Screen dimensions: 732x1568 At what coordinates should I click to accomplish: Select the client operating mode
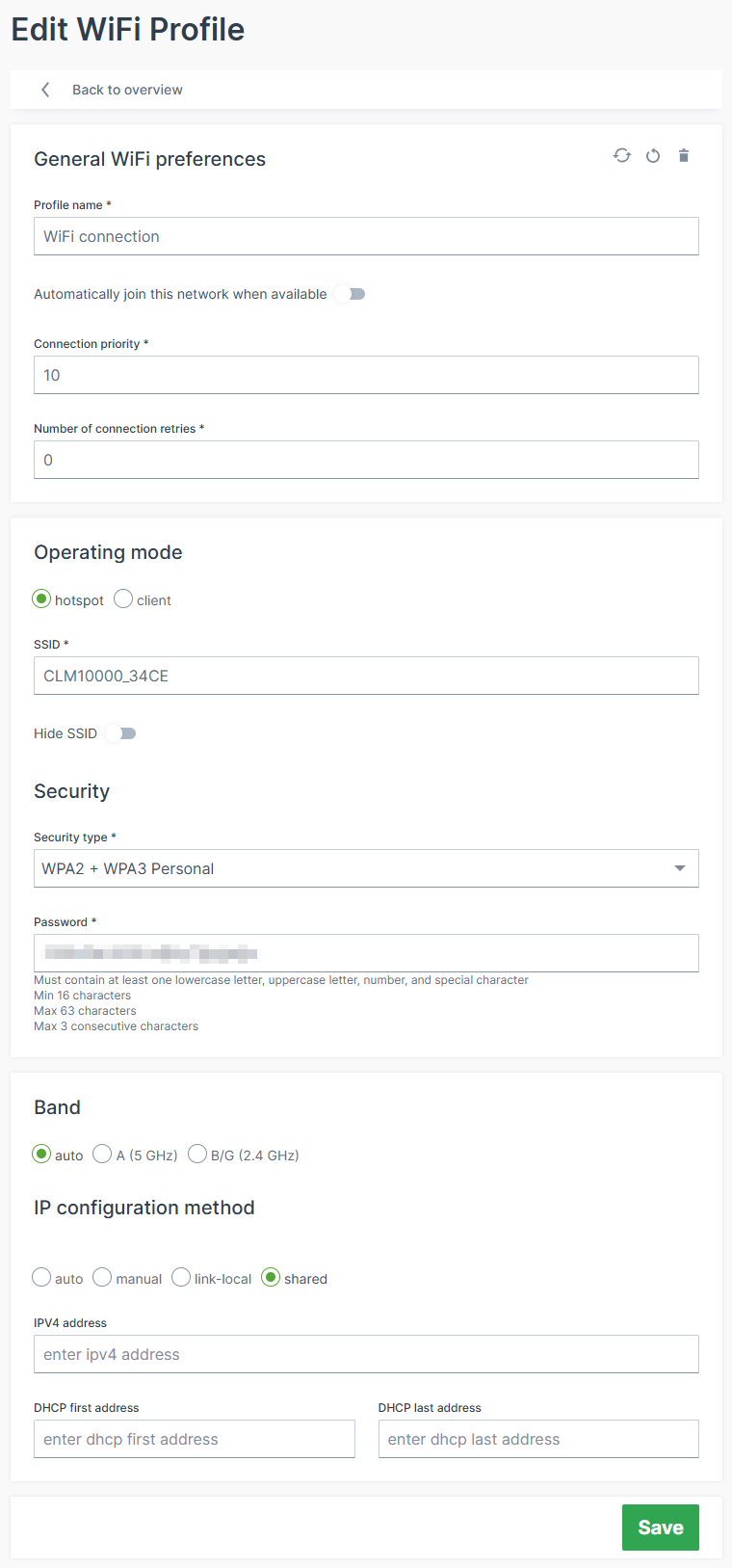(123, 598)
